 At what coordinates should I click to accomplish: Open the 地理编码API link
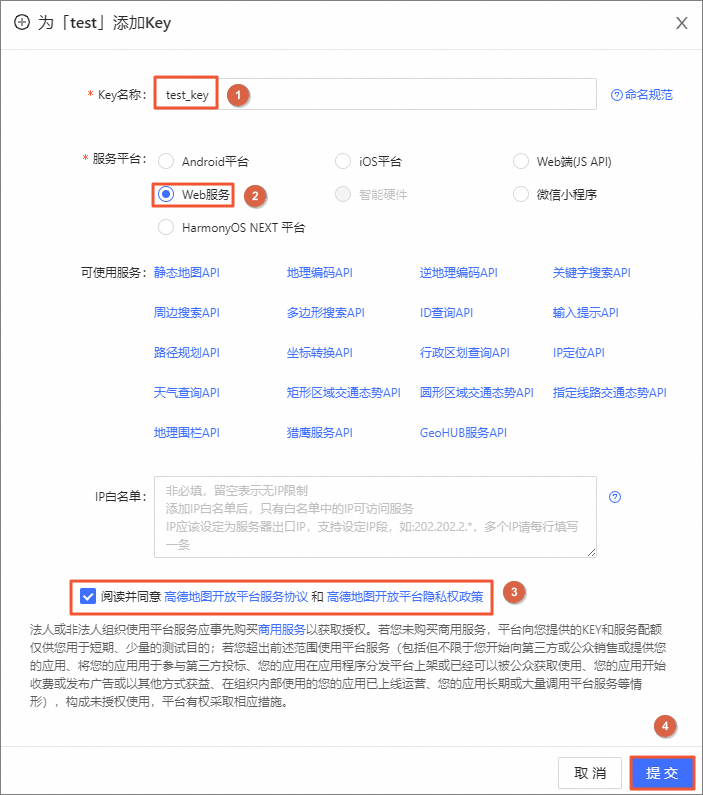(x=319, y=273)
